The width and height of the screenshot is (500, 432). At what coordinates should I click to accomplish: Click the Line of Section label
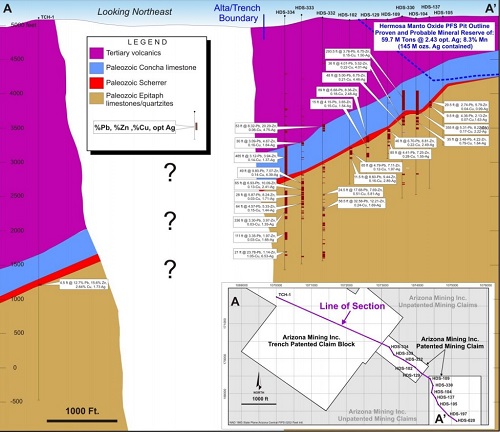352,306
